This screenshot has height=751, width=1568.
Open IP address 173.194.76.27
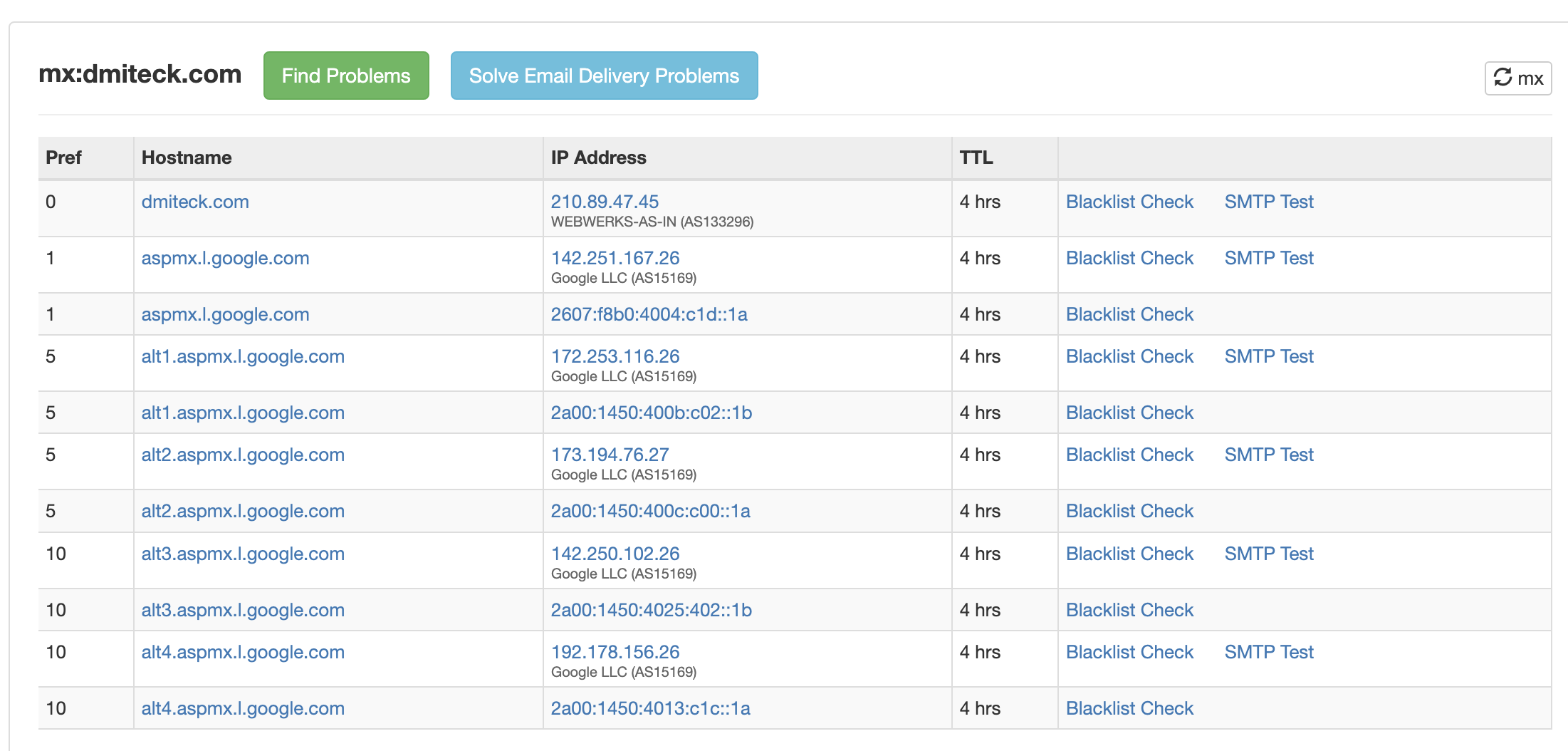[610, 455]
